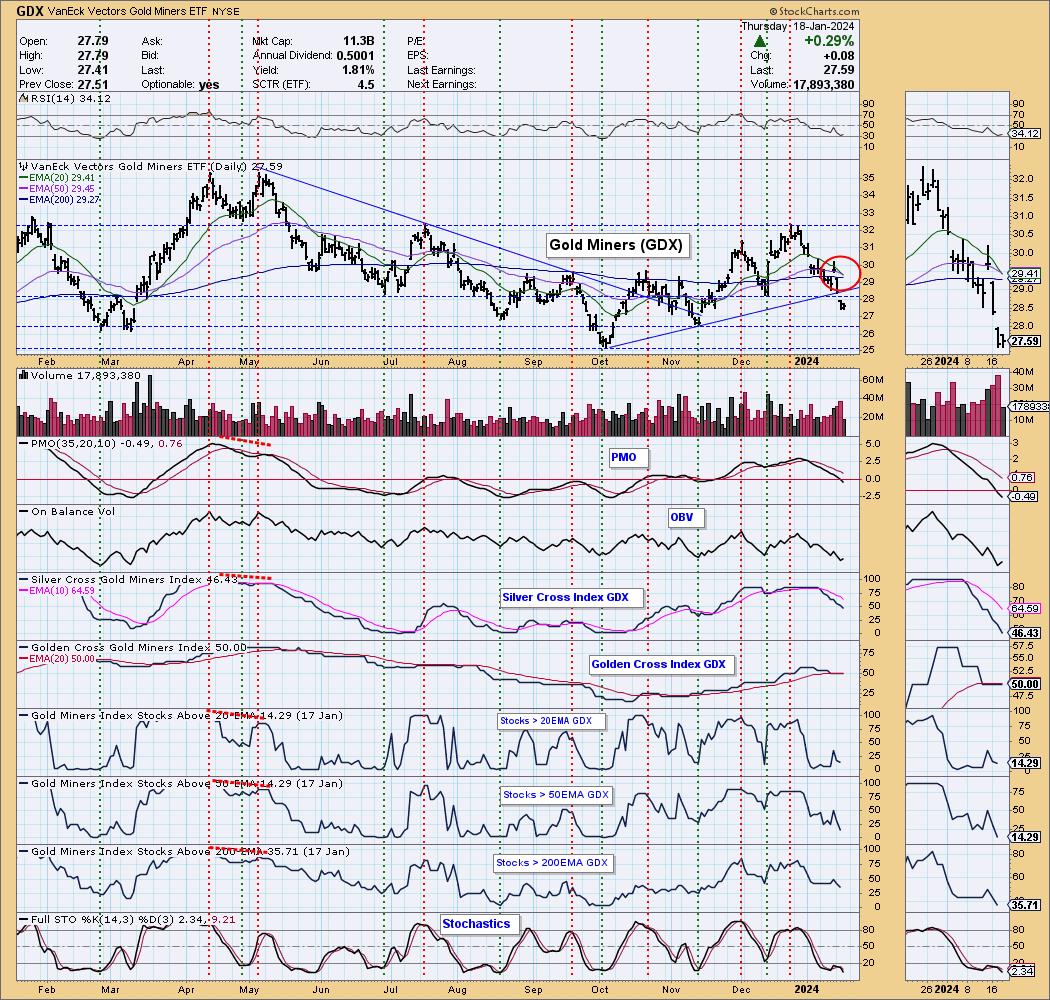Select the Golden Cross Gold Miners Index title
Viewport: 1050px width, 1000px height.
coord(133,648)
